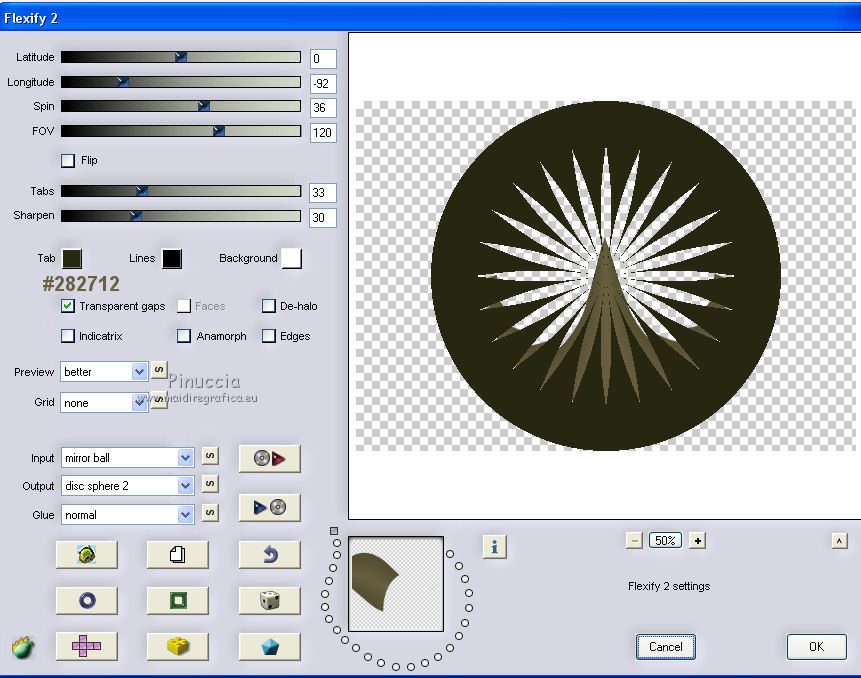Enable Anamorph checkbox
The image size is (861, 678).
[184, 335]
